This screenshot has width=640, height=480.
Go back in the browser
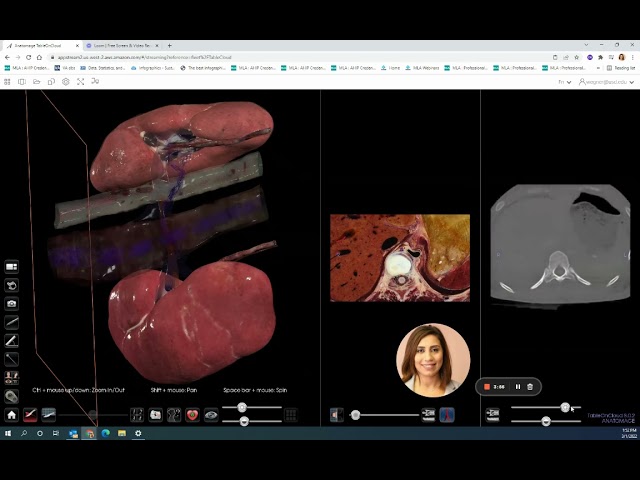point(7,58)
